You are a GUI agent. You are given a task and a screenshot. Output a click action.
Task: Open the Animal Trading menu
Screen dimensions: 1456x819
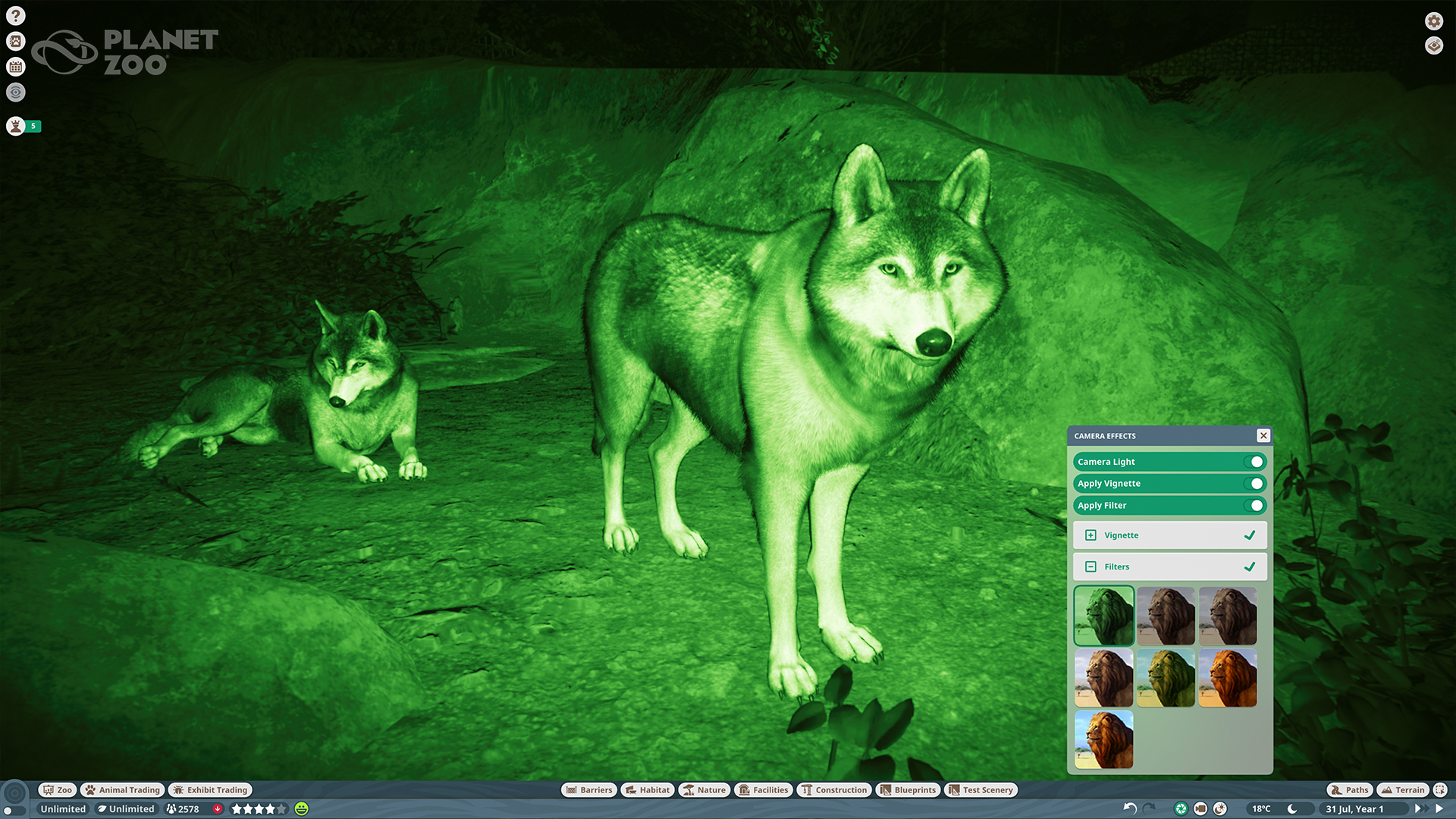tap(123, 790)
